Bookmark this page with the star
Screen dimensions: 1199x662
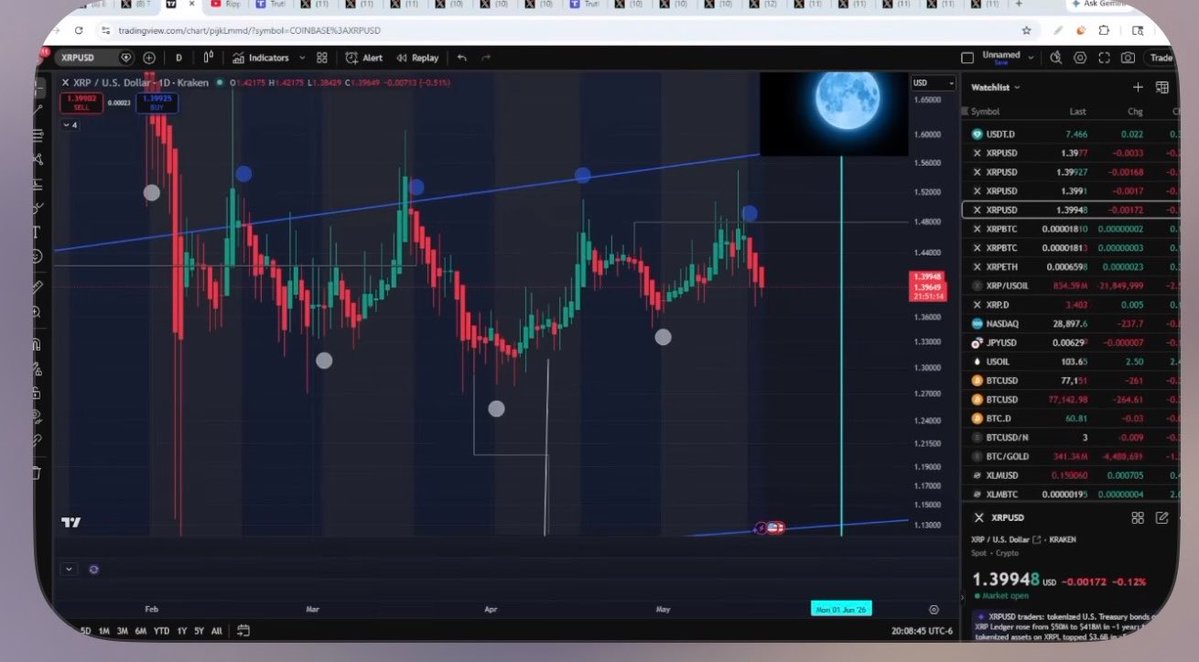click(x=1027, y=31)
